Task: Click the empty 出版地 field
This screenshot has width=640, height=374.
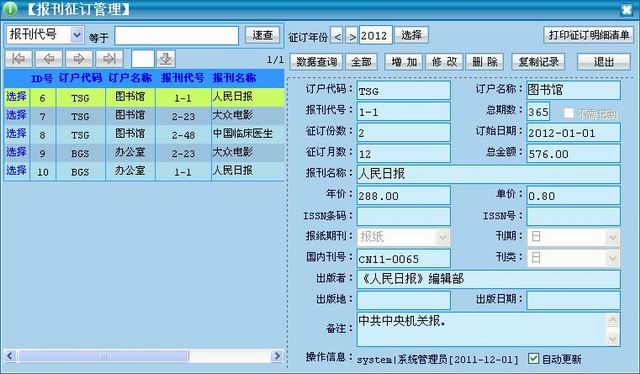Action: (x=404, y=300)
